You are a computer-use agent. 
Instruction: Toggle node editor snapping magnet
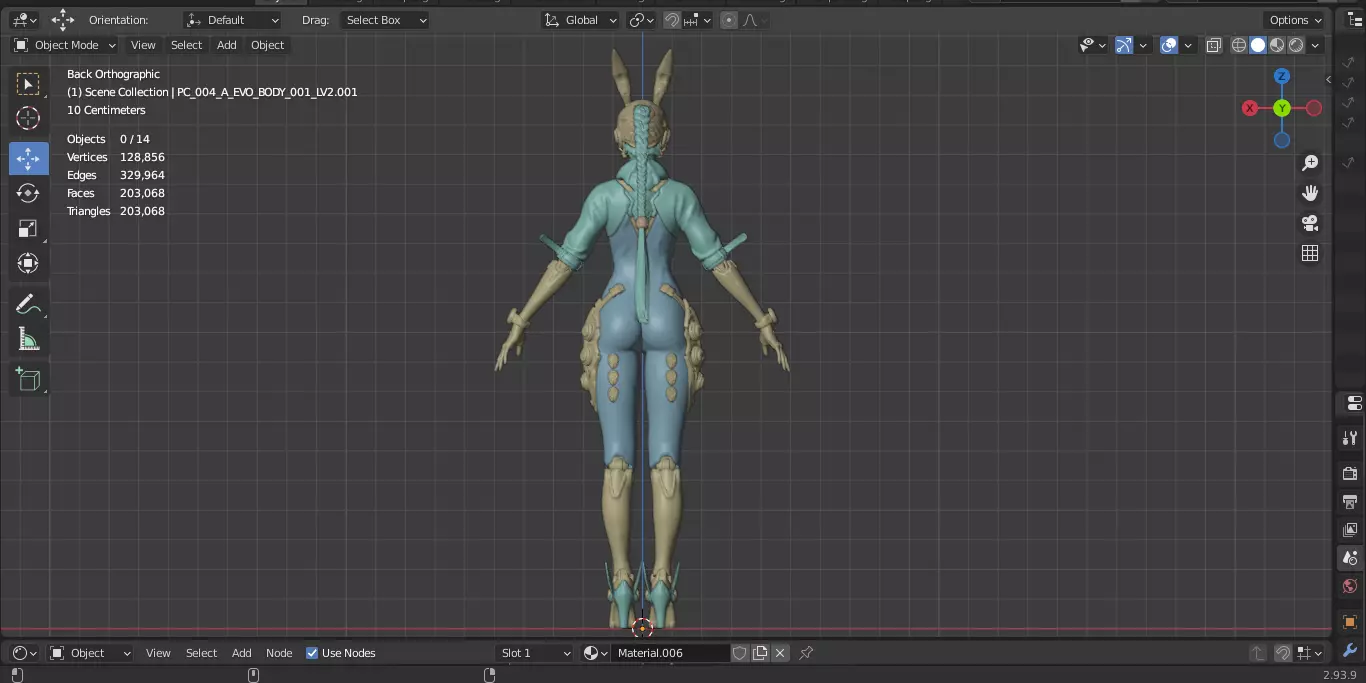tap(1283, 653)
